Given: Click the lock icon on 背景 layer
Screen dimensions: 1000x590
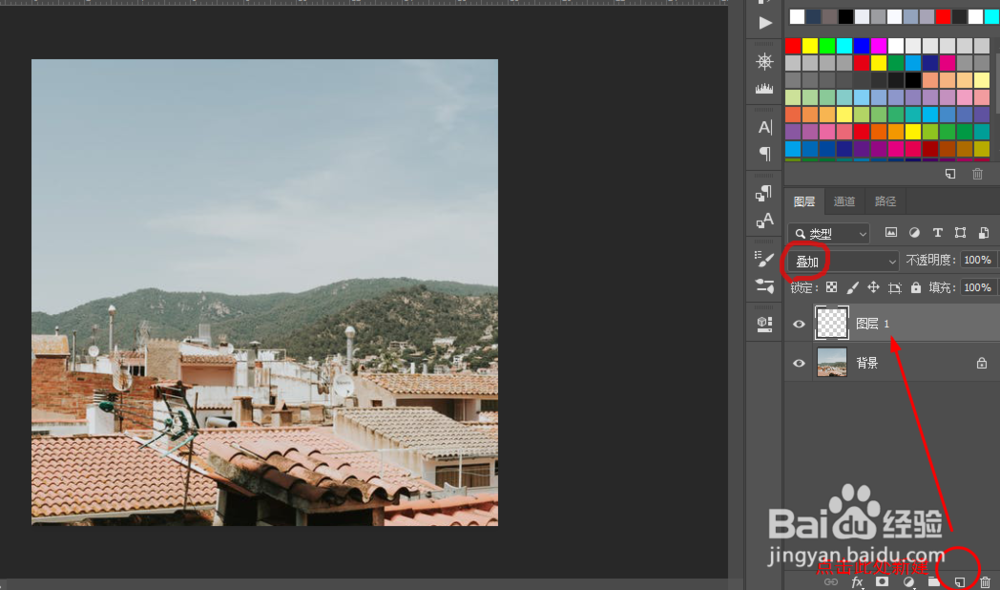Looking at the screenshot, I should click(x=982, y=363).
